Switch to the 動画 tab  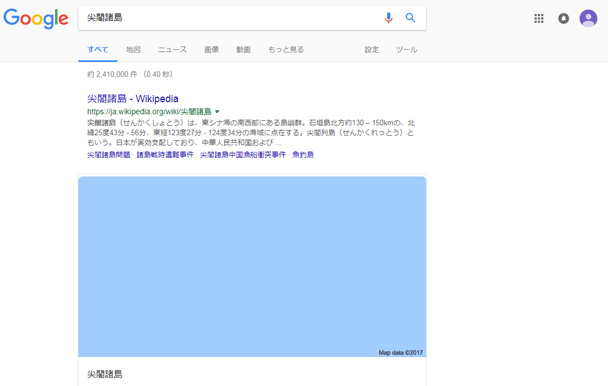click(244, 50)
